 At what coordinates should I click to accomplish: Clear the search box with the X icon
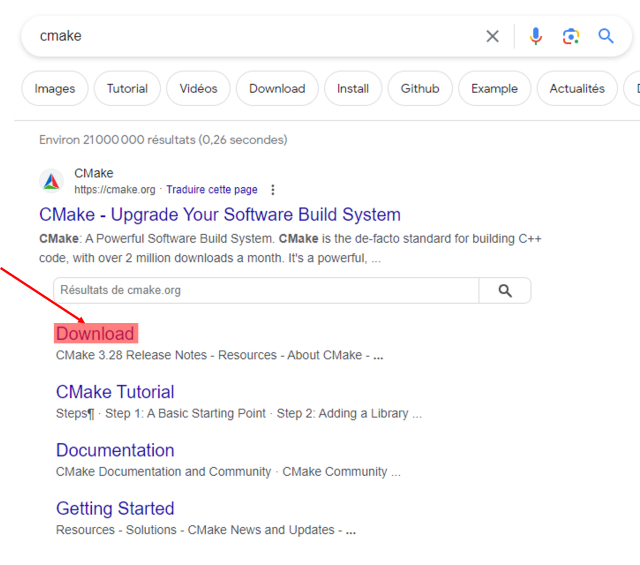(x=492, y=36)
